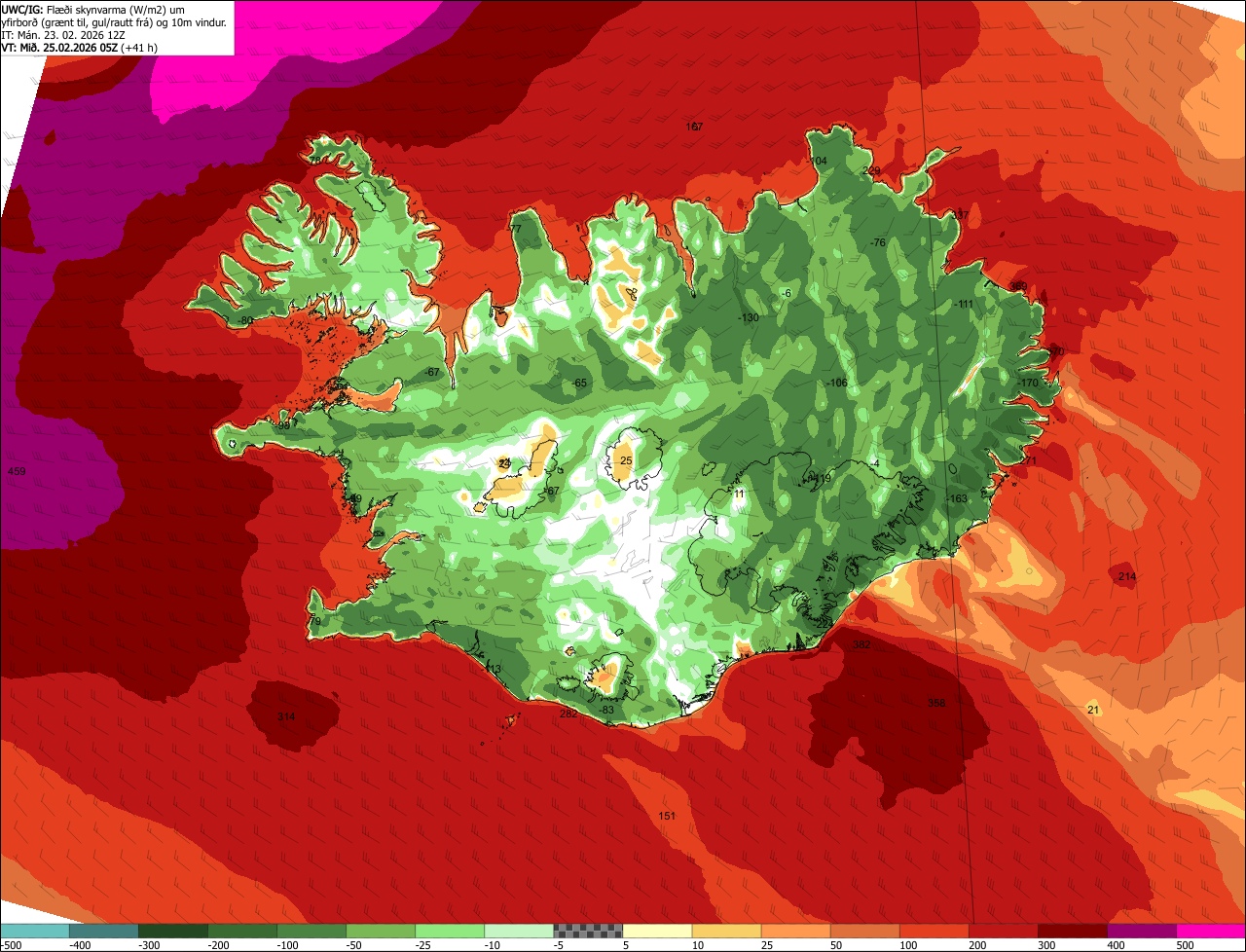The height and width of the screenshot is (952, 1246).
Task: Click the legend swatch between -25 and -10
Action: pyautogui.click(x=450, y=931)
